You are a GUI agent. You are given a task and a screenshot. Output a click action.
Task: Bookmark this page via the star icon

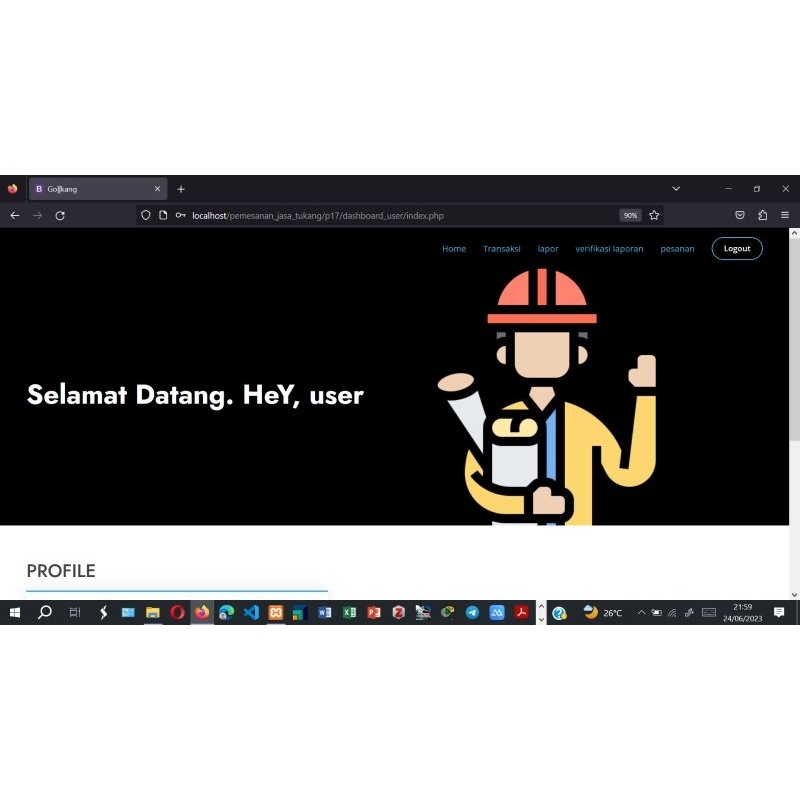pos(654,215)
